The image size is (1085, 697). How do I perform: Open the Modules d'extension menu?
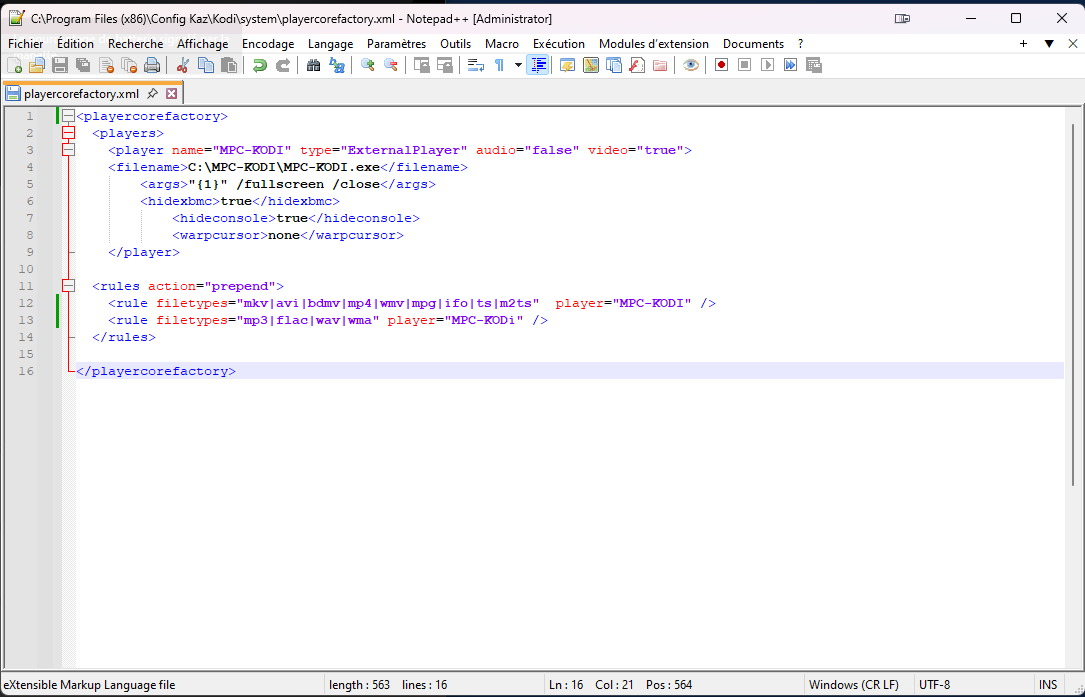[x=653, y=44]
